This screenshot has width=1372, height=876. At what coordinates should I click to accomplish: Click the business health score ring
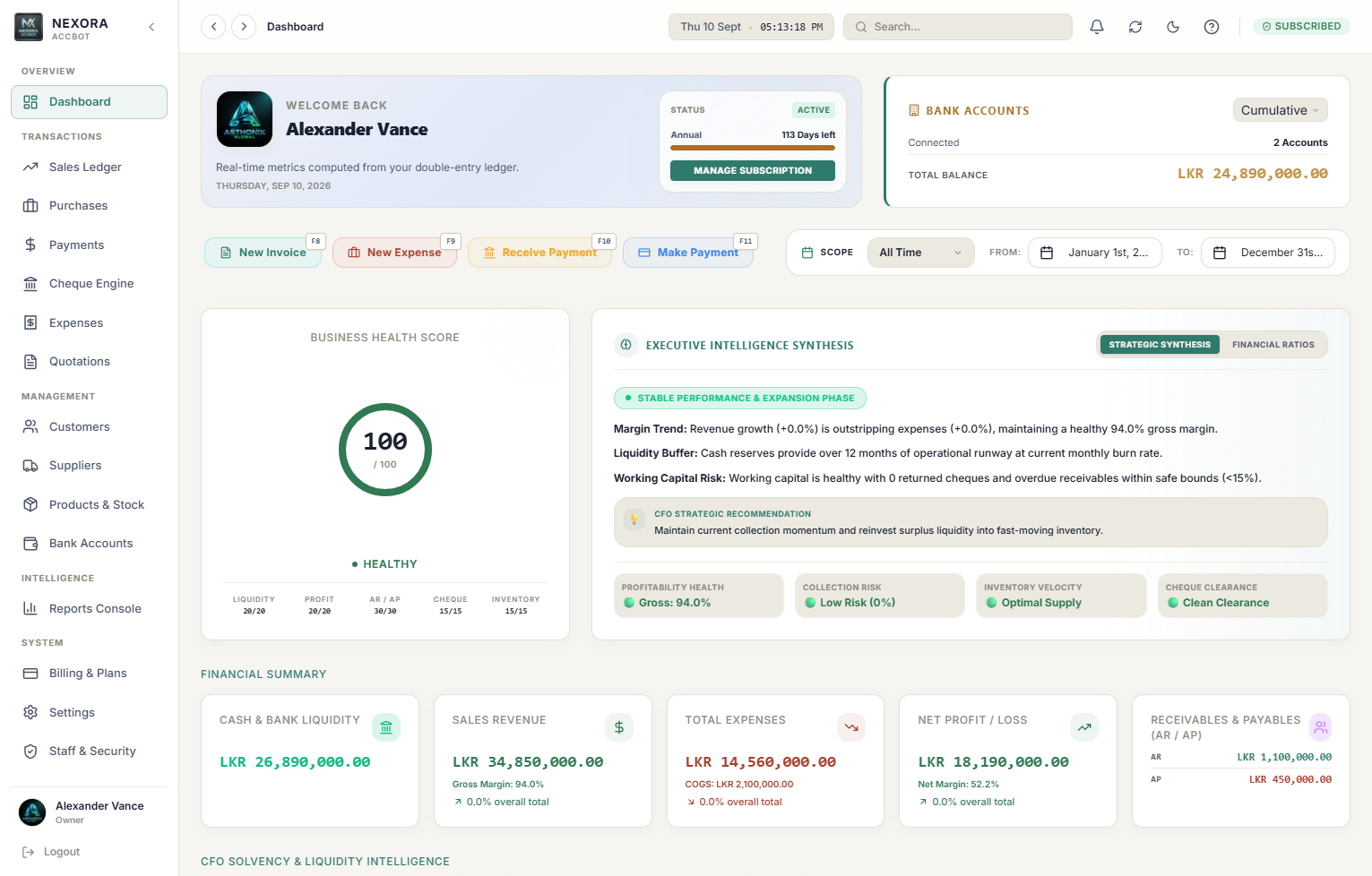click(x=385, y=450)
